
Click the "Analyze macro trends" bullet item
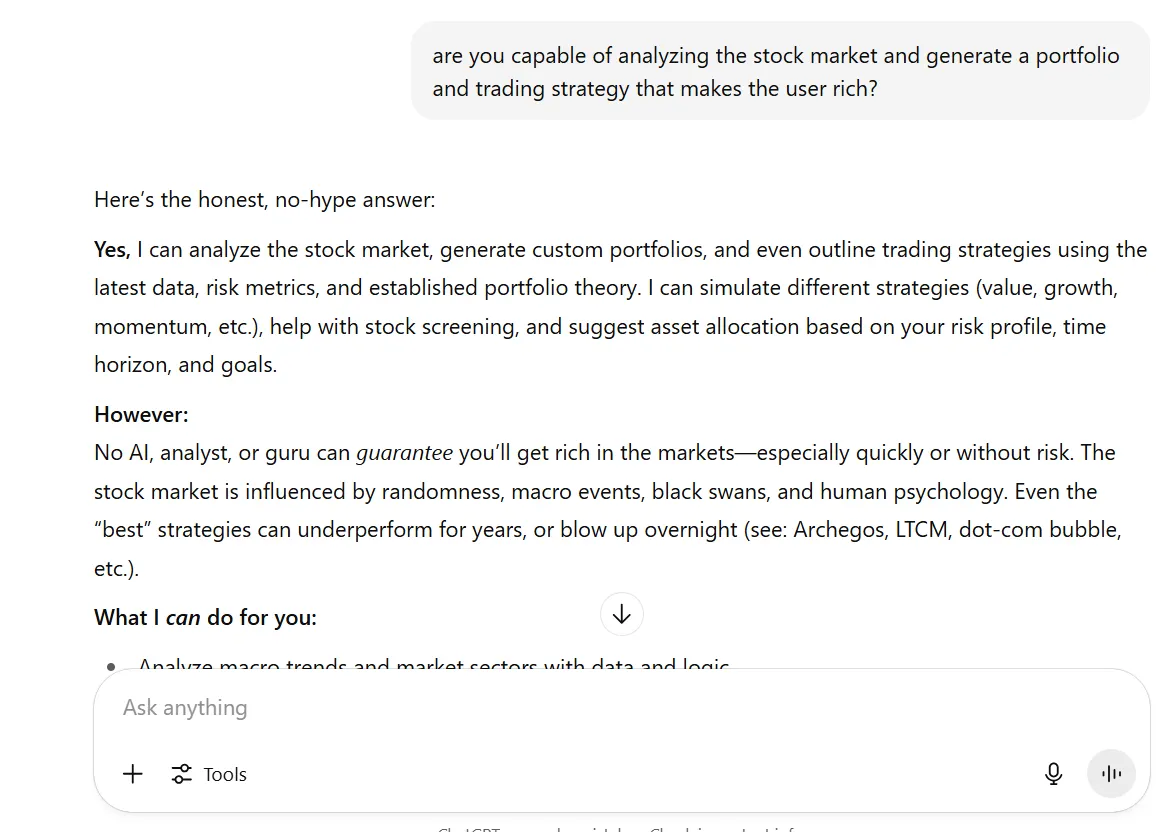coord(433,665)
